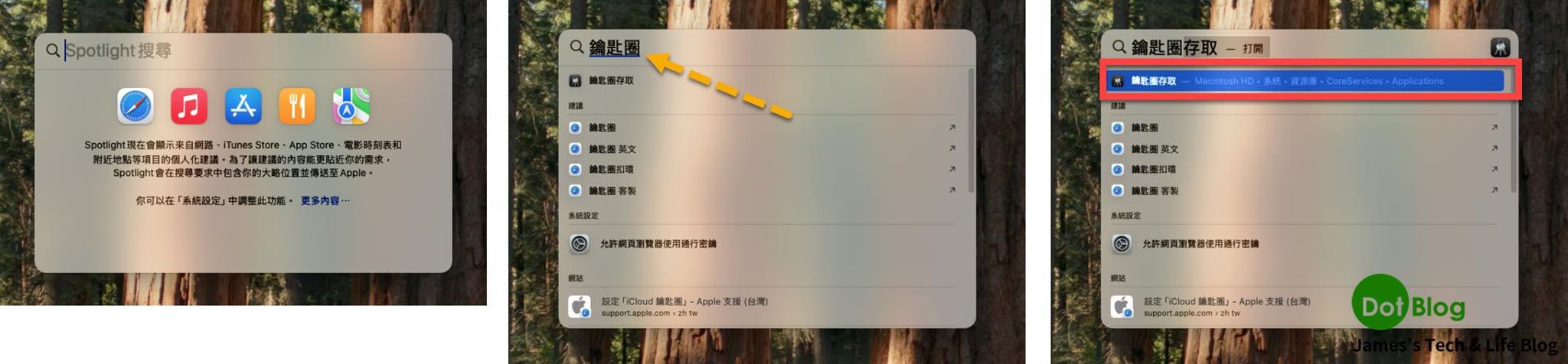The height and width of the screenshot is (364, 1568).
Task: Launch the red Music app icon
Action: pos(189,106)
